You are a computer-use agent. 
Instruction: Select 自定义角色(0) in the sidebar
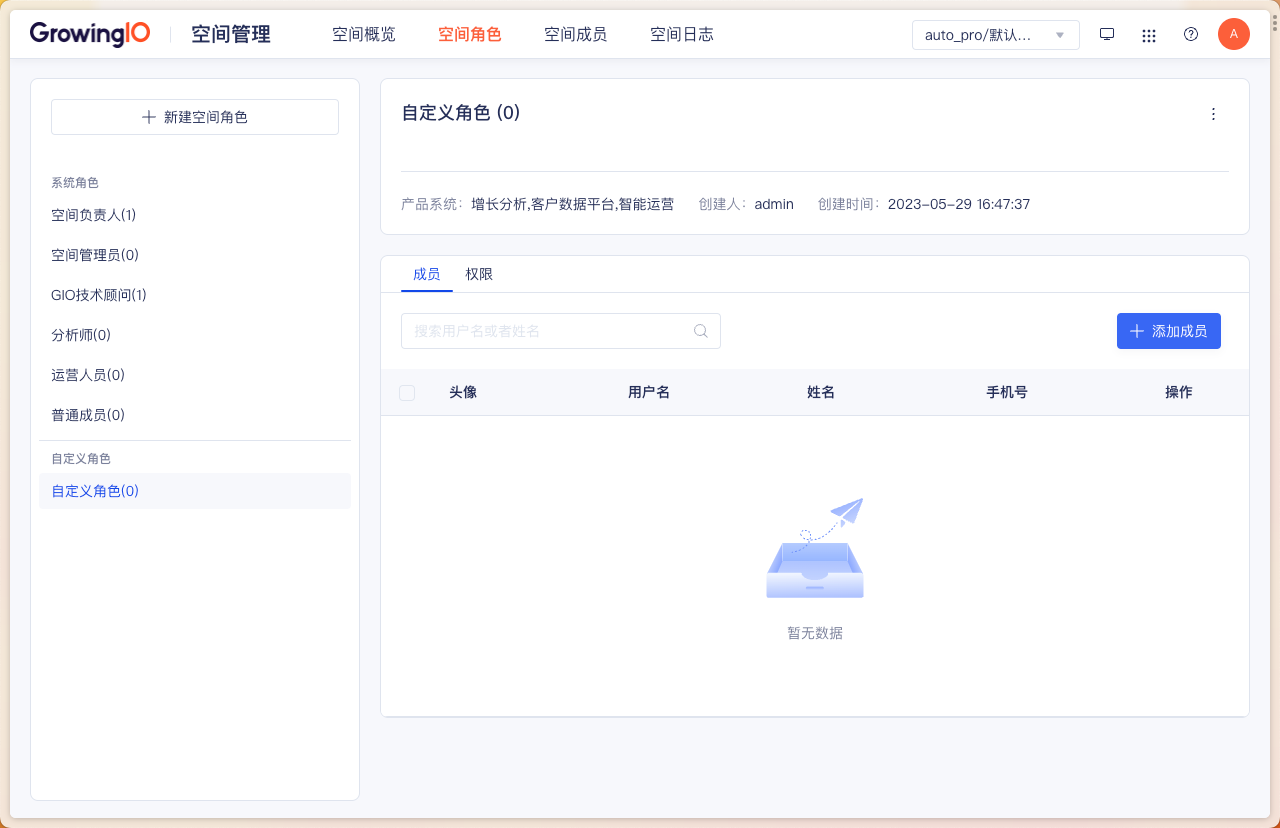pyautogui.click(x=195, y=491)
